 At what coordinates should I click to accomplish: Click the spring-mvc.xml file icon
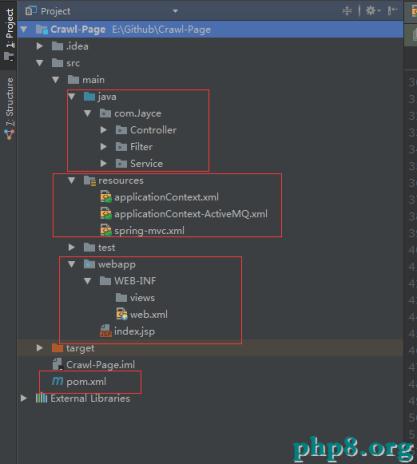point(106,230)
